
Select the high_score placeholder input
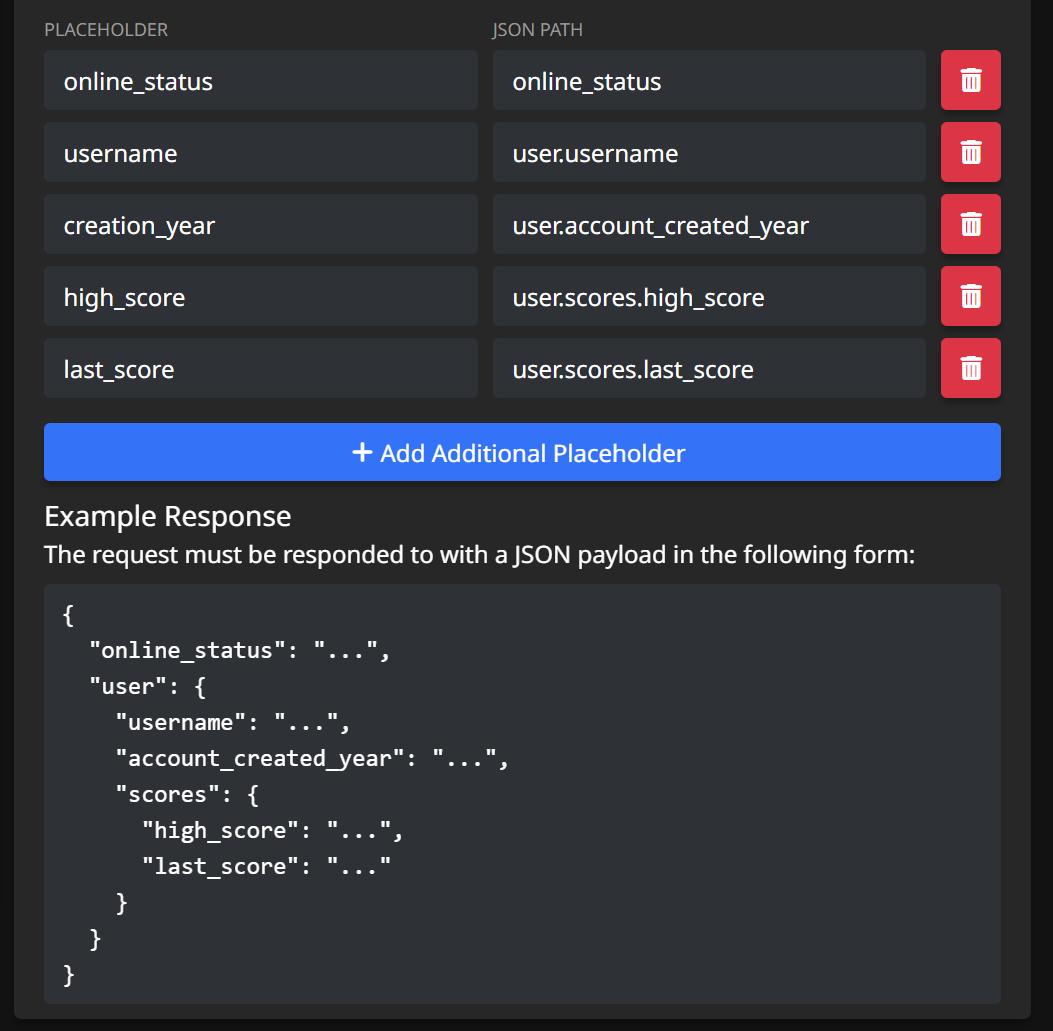(260, 296)
